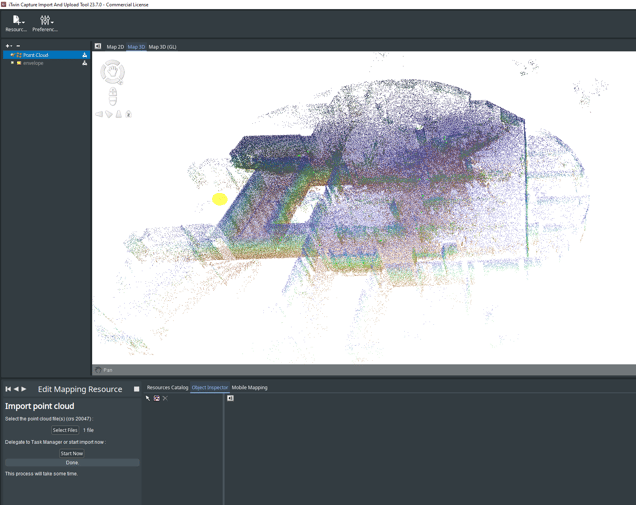Switch to the Map 2D tab
The image size is (636, 505).
[x=115, y=47]
